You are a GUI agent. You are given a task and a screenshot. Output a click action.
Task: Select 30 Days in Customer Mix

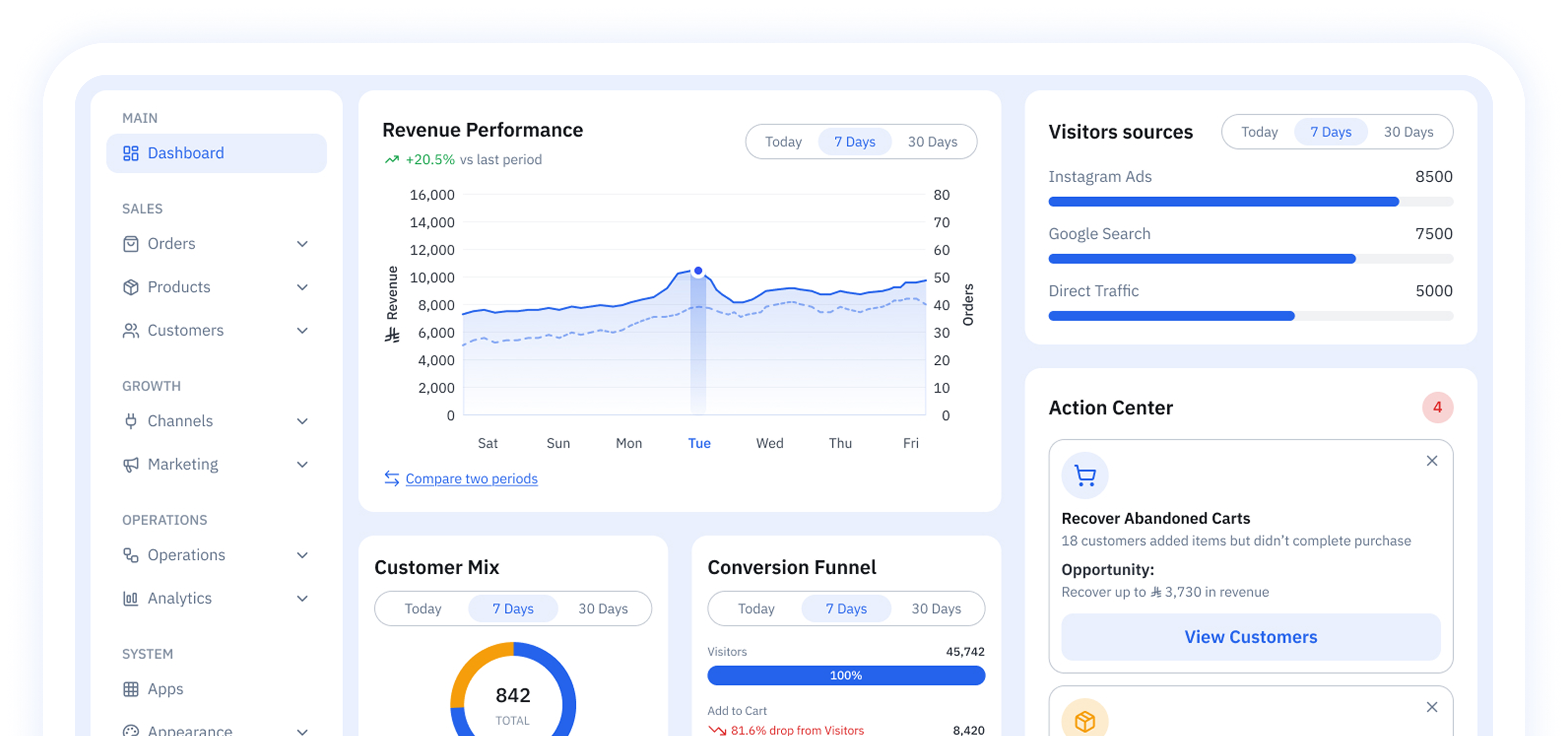603,609
